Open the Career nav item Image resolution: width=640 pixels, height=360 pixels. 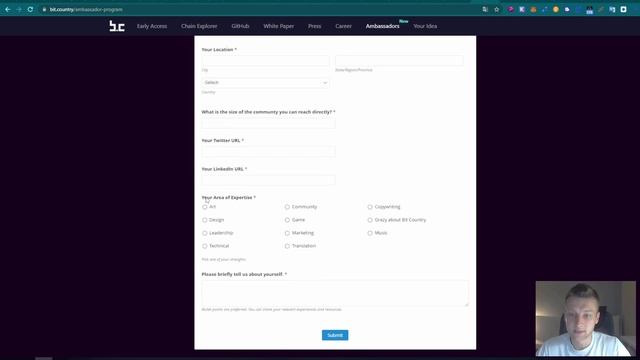(x=343, y=26)
